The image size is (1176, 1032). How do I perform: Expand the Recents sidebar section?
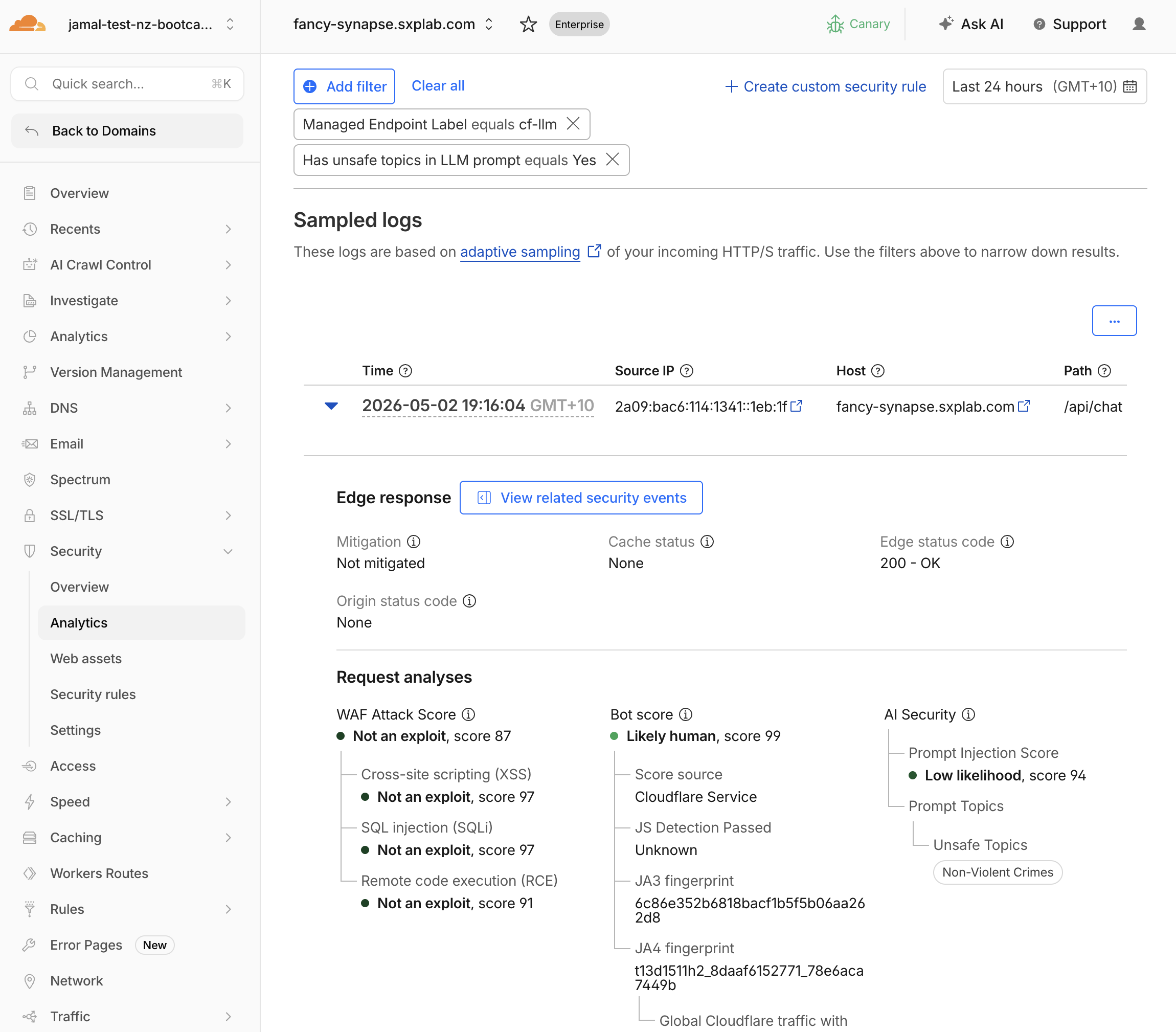(228, 229)
